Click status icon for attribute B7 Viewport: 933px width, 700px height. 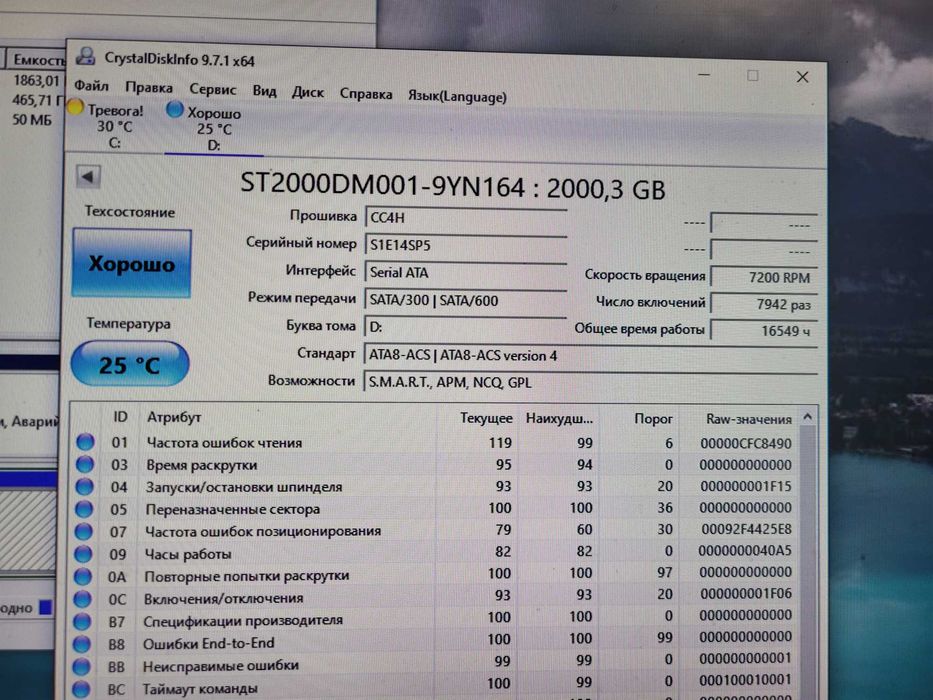[x=82, y=621]
